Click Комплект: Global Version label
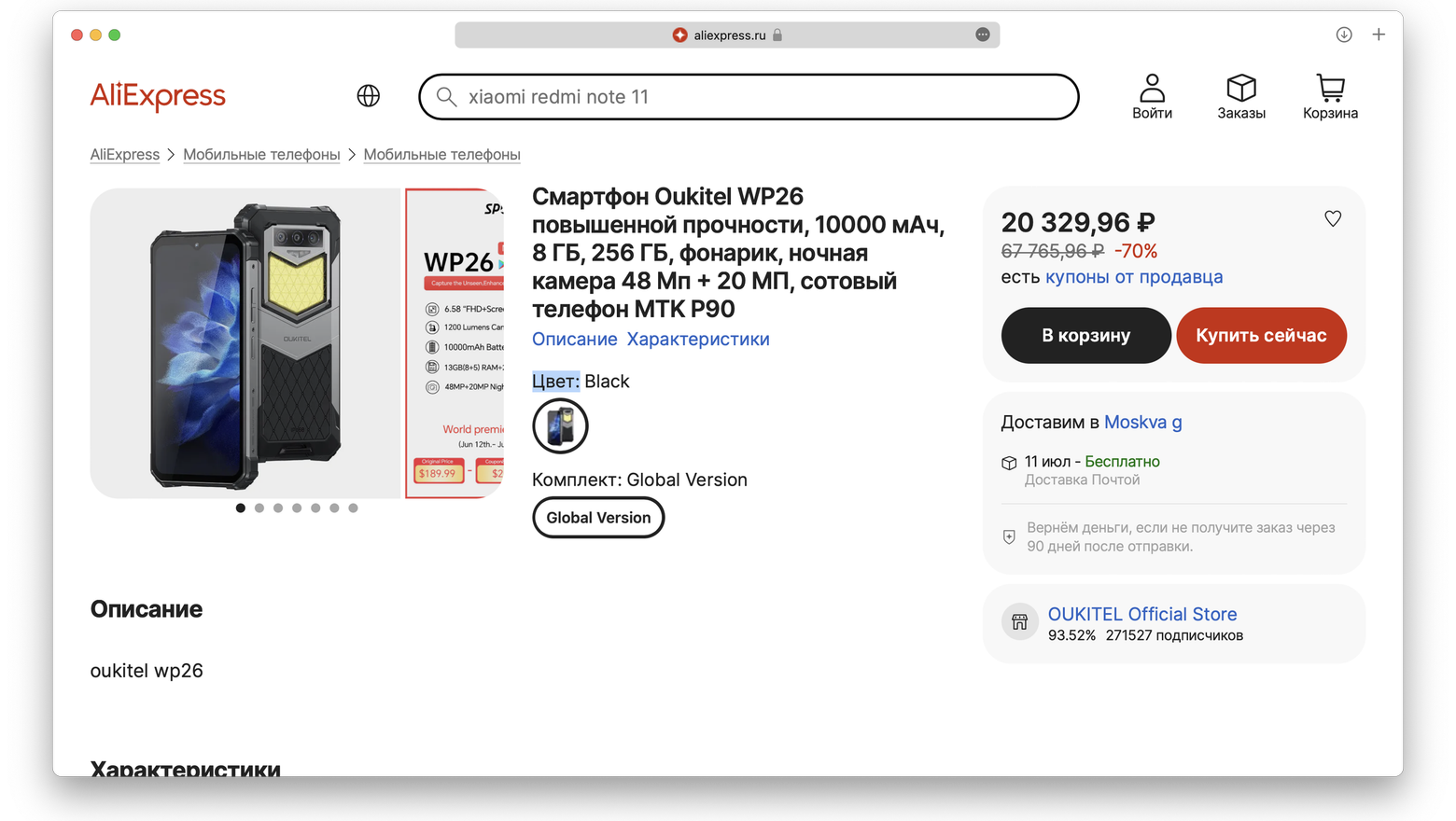This screenshot has width=1456, height=821. tap(639, 480)
